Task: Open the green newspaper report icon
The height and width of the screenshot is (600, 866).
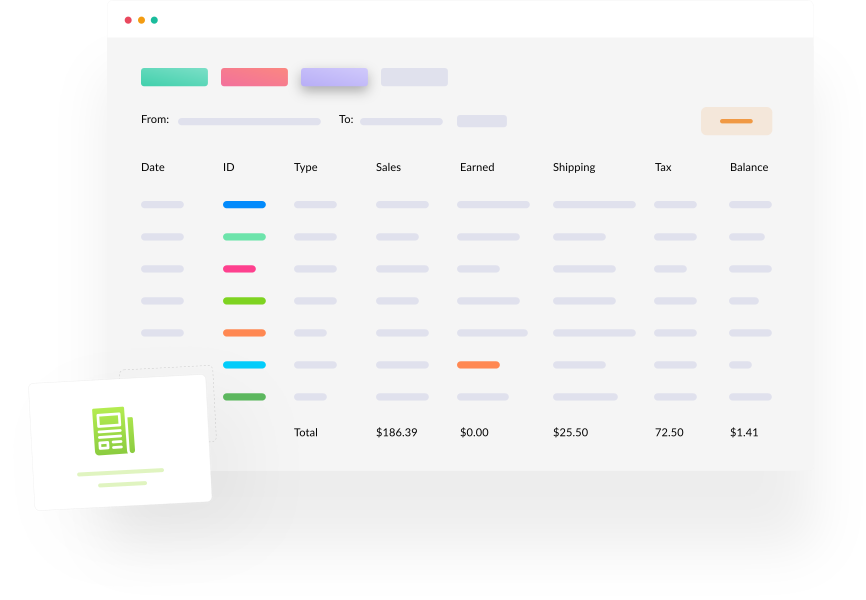Action: pos(113,431)
